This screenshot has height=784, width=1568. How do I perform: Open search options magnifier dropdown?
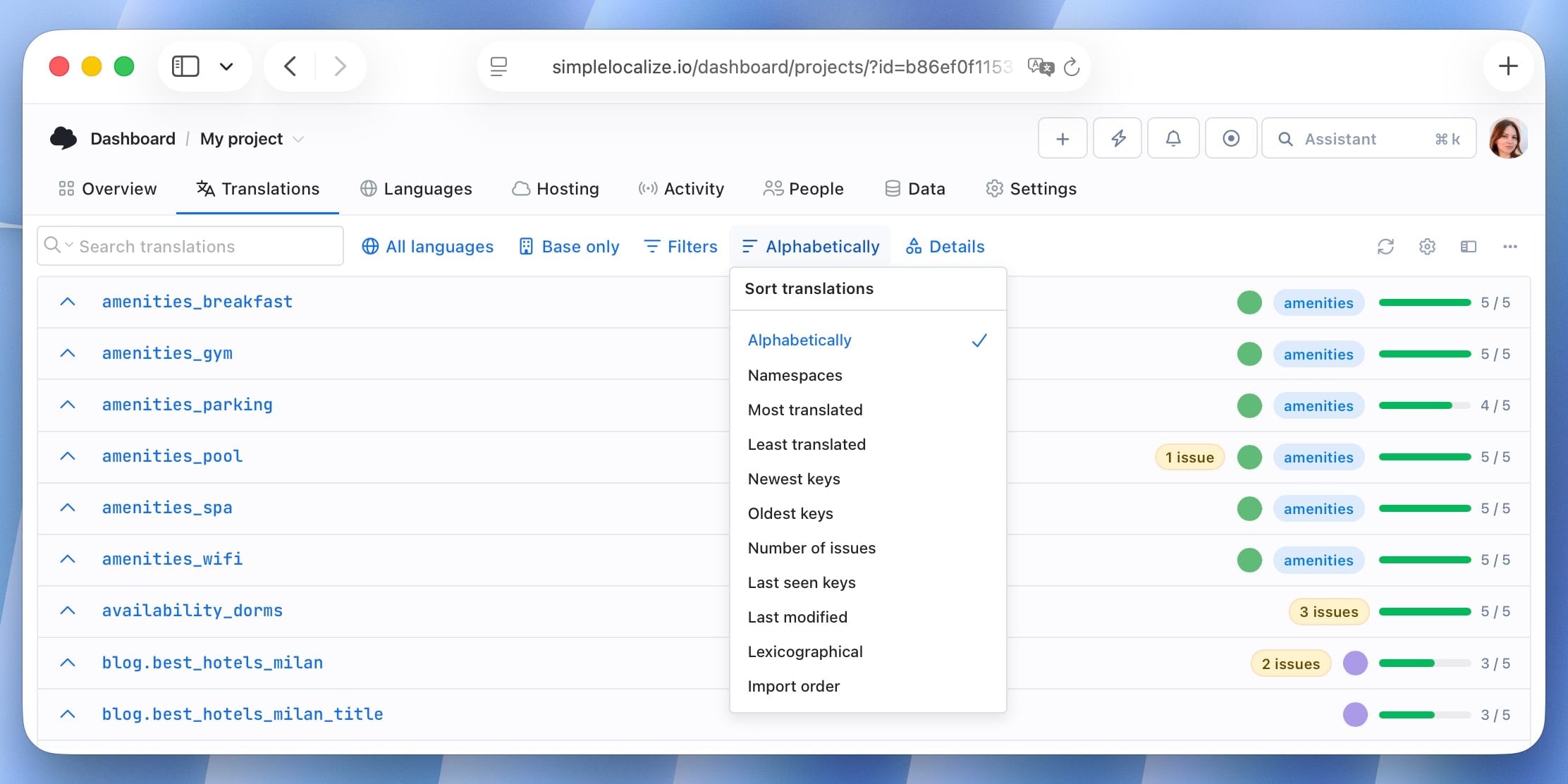click(x=58, y=245)
